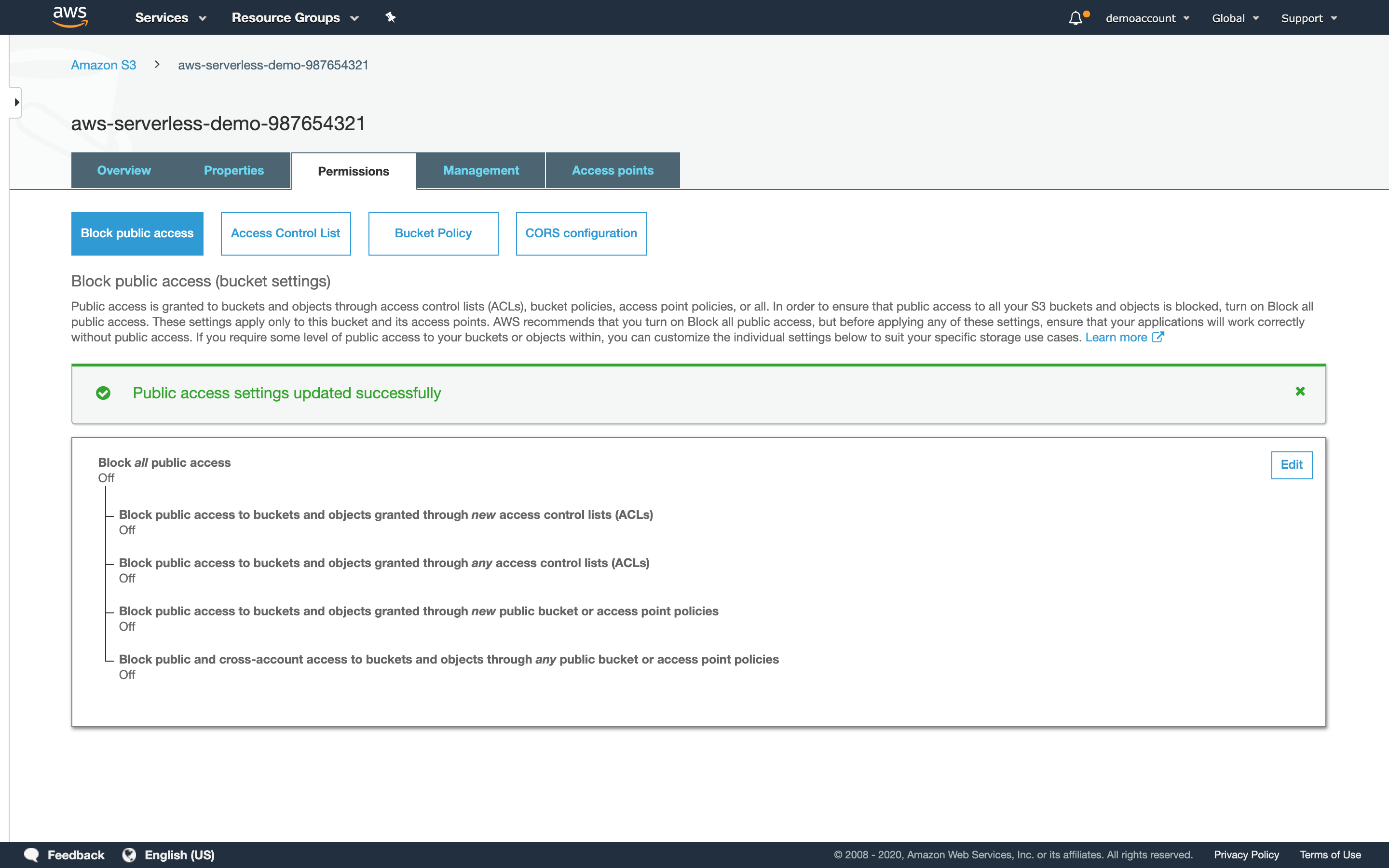Go to Amazon S3 breadcrumb link

pyautogui.click(x=103, y=65)
